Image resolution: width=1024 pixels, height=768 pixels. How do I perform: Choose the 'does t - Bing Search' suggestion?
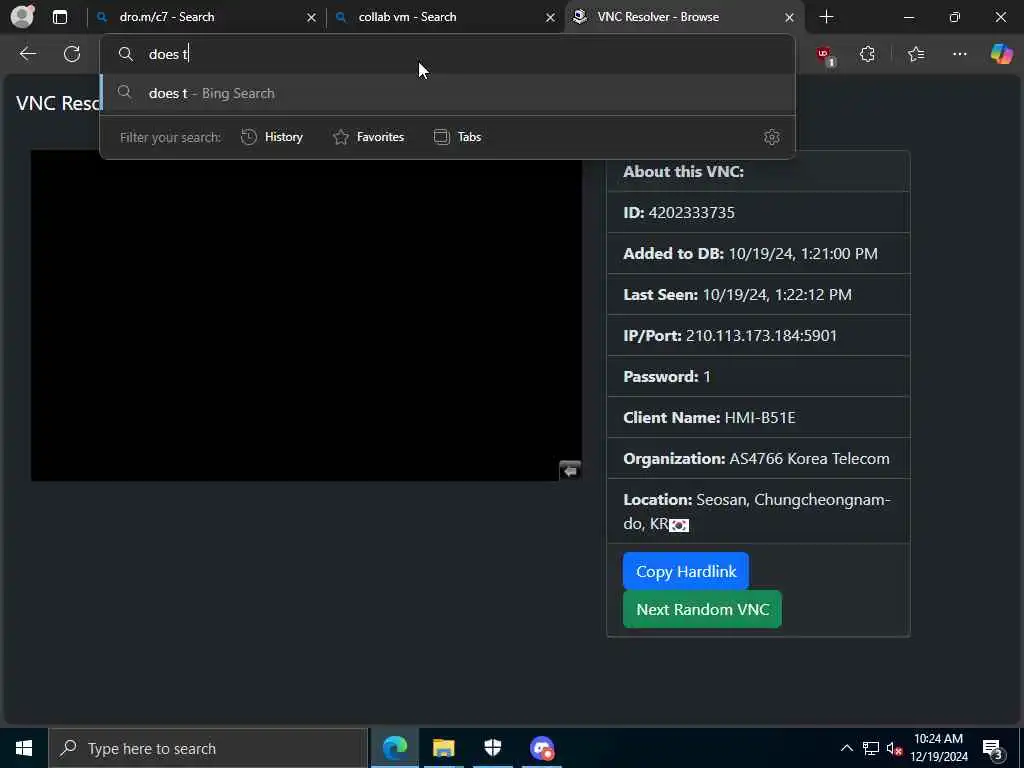coord(447,93)
